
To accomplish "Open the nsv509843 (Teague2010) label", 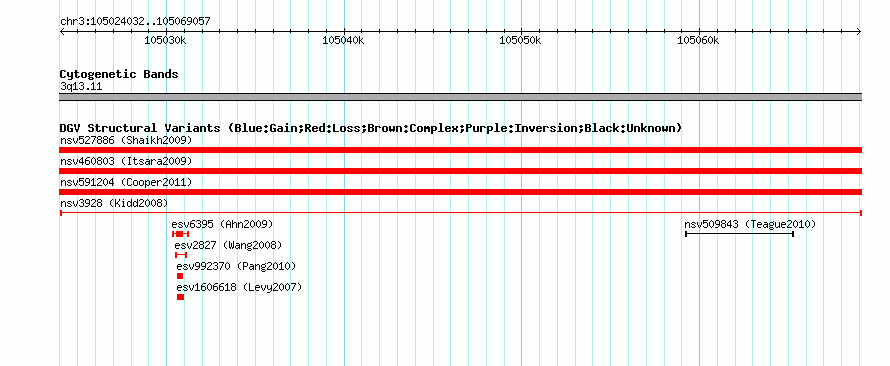I will point(750,224).
